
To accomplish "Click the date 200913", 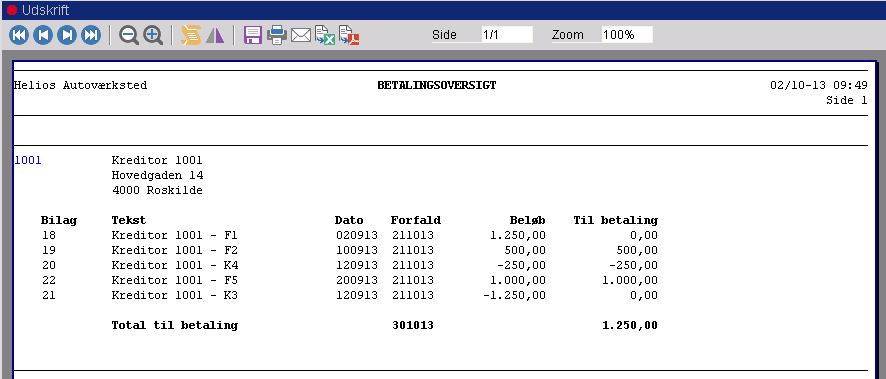I will [357, 280].
